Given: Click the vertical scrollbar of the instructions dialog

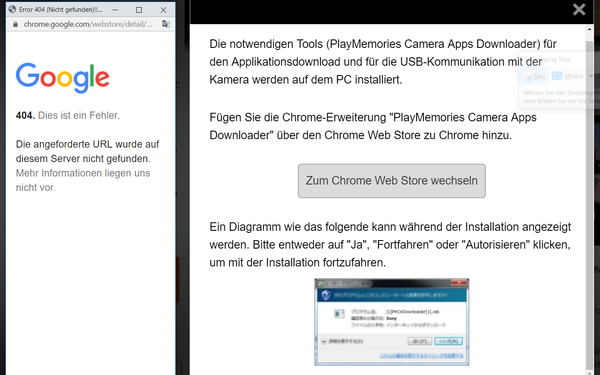Looking at the screenshot, I should [x=590, y=199].
